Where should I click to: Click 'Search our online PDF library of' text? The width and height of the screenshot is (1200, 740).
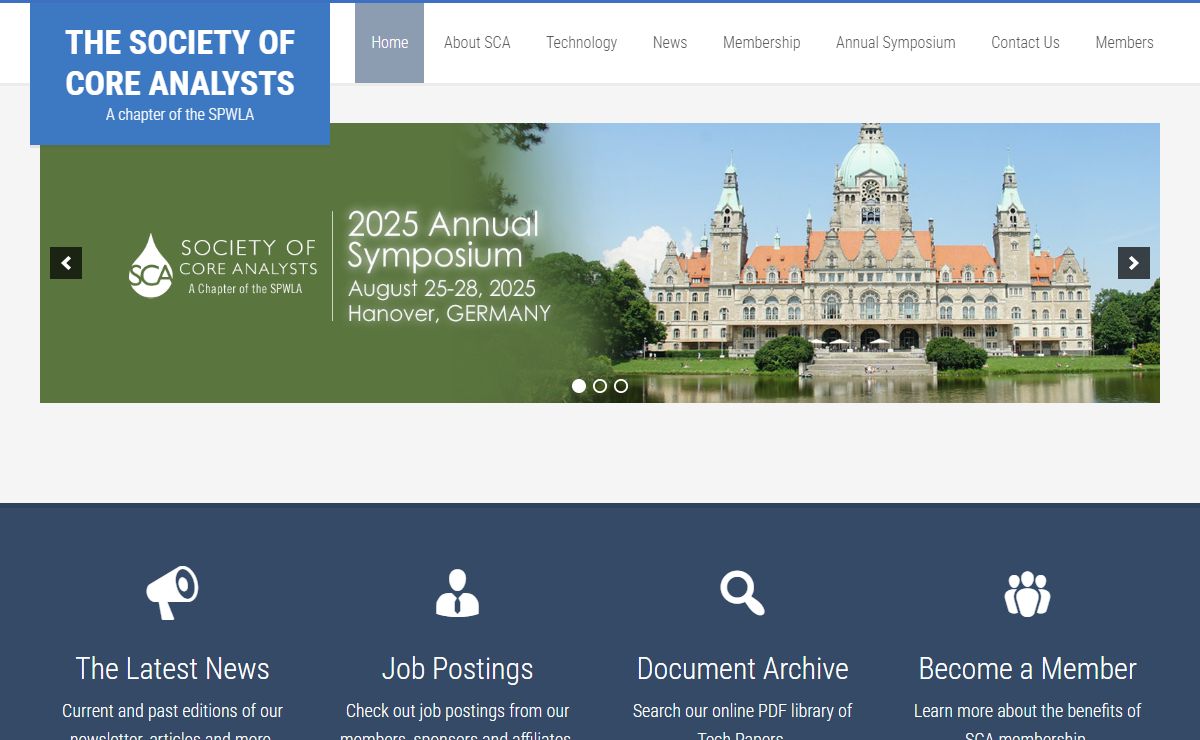click(x=742, y=711)
